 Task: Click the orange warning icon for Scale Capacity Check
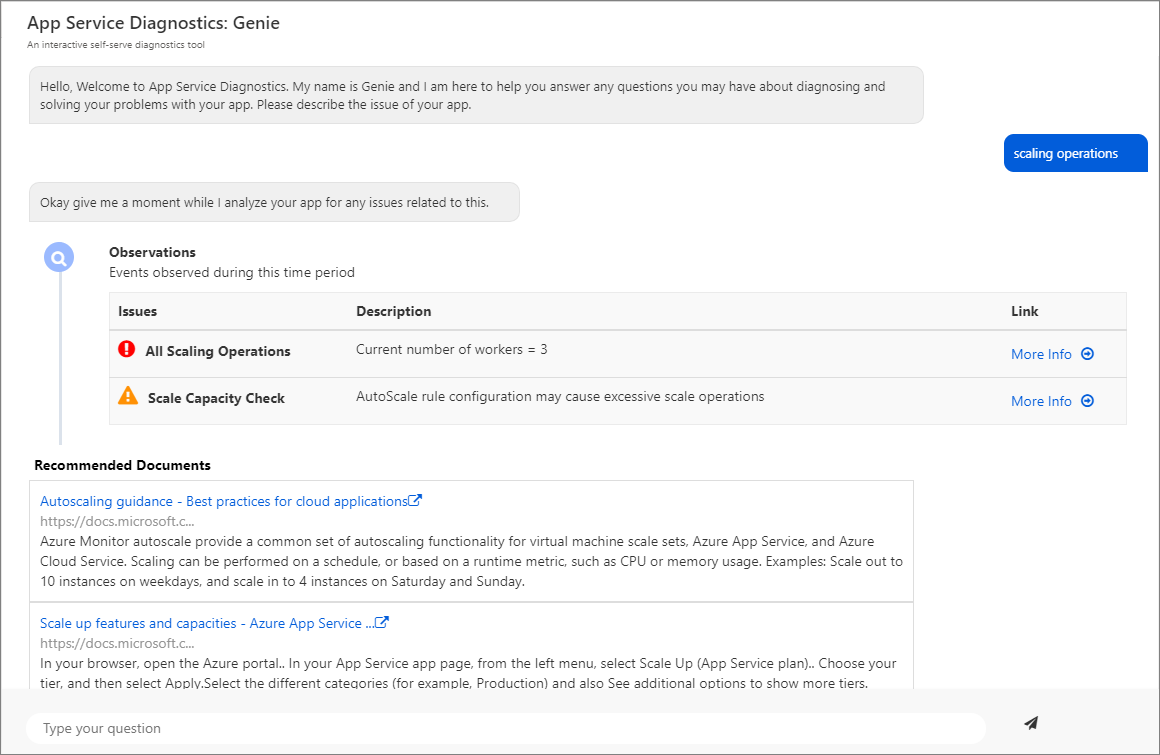pyautogui.click(x=128, y=396)
